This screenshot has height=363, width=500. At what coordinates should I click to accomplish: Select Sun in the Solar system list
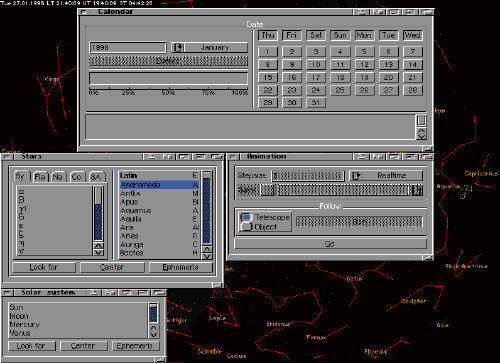click(x=79, y=307)
